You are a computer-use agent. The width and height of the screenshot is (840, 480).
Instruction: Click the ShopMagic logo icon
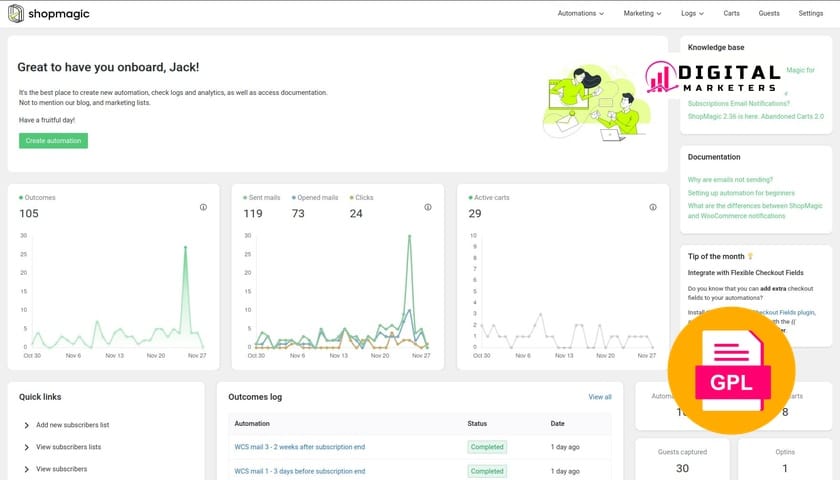(17, 13)
